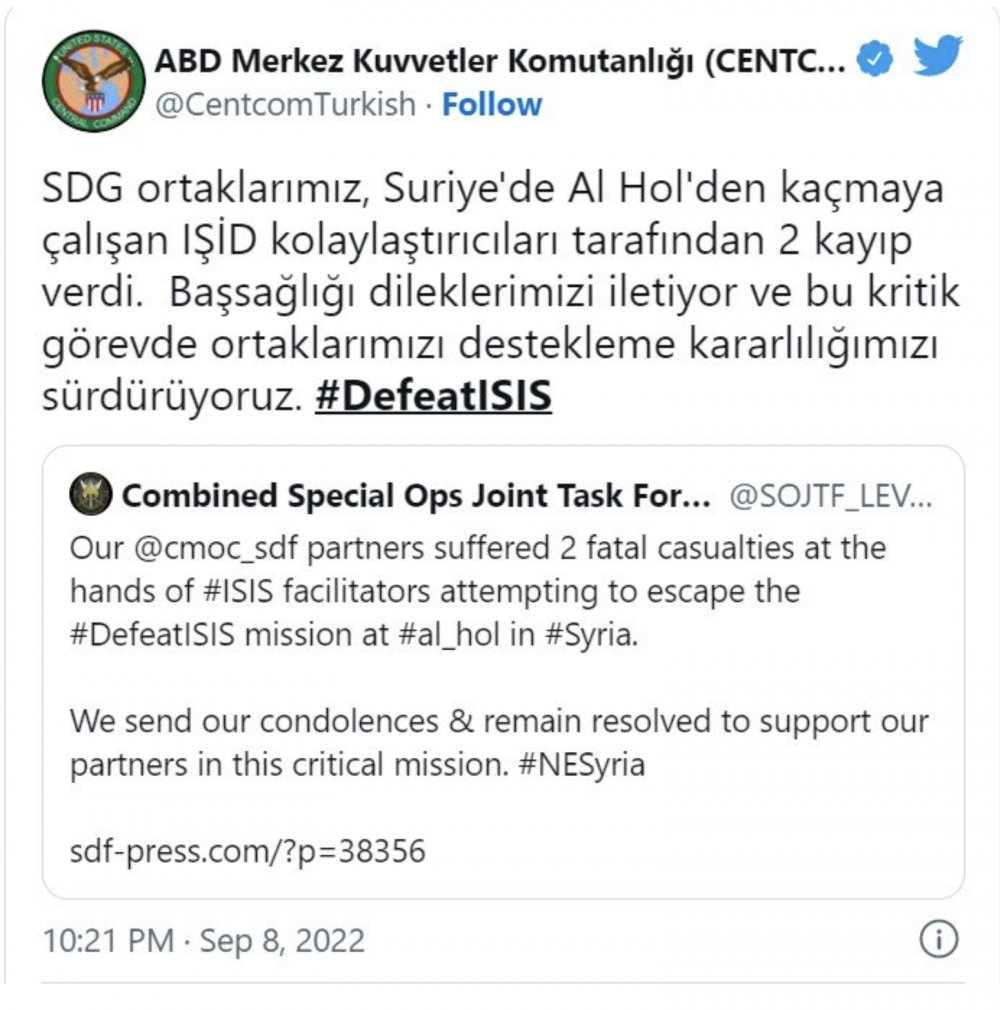Click the Combined Special Ops Joint Task Force name
1000x1010 pixels.
(x=416, y=496)
